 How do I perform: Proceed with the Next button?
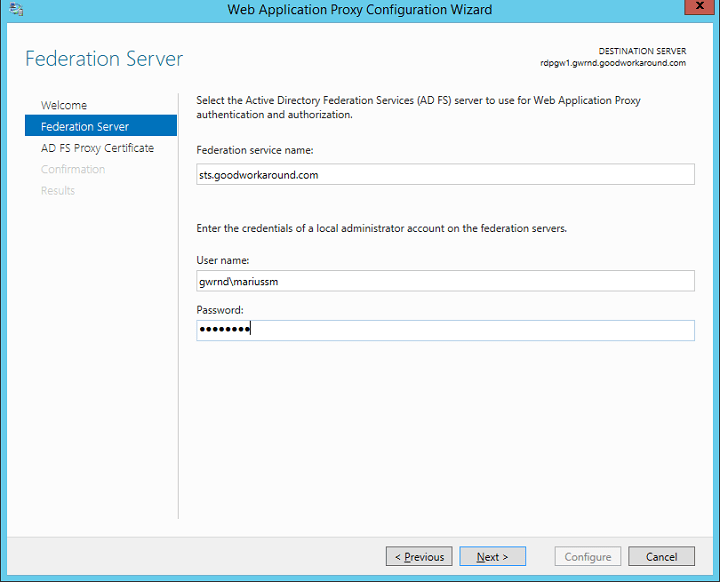pos(492,557)
